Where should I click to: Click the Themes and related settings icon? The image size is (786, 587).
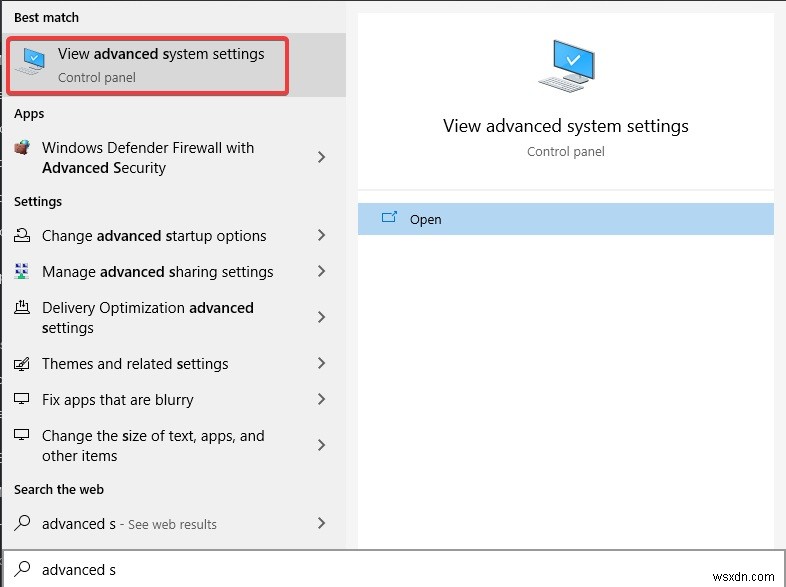point(22,364)
